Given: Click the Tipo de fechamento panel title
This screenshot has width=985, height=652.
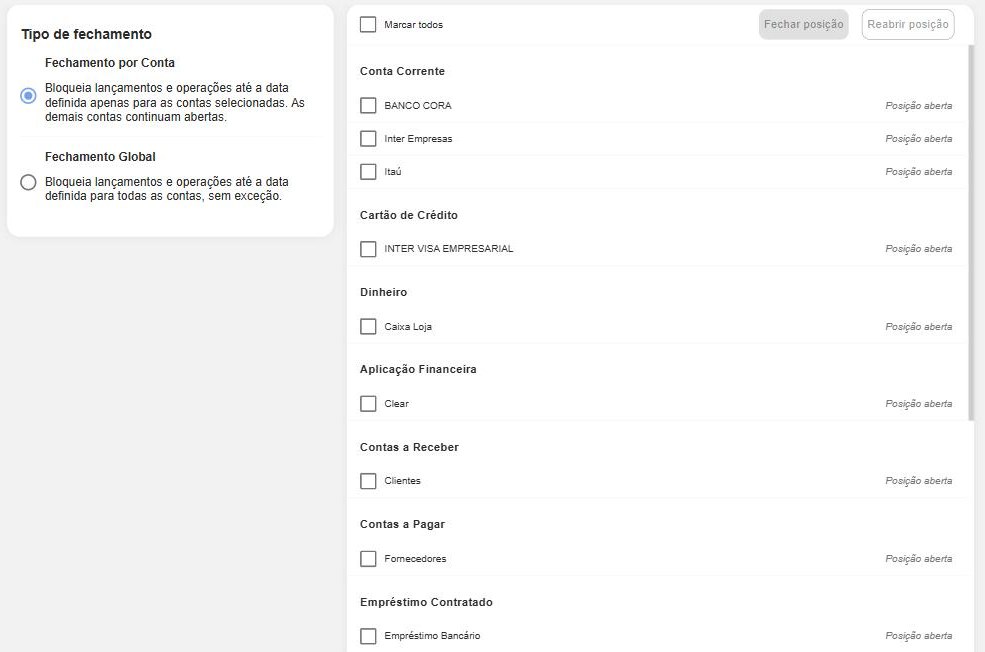Looking at the screenshot, I should [x=87, y=35].
